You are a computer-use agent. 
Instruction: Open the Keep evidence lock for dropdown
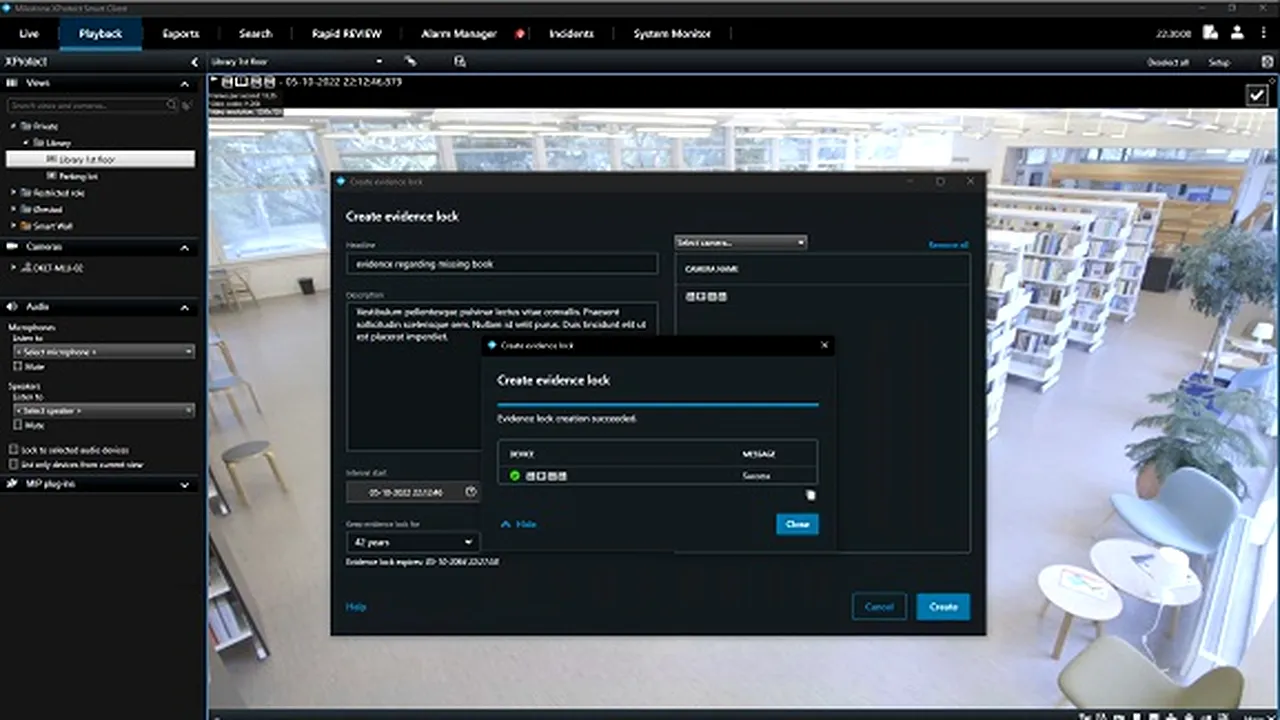(x=412, y=542)
